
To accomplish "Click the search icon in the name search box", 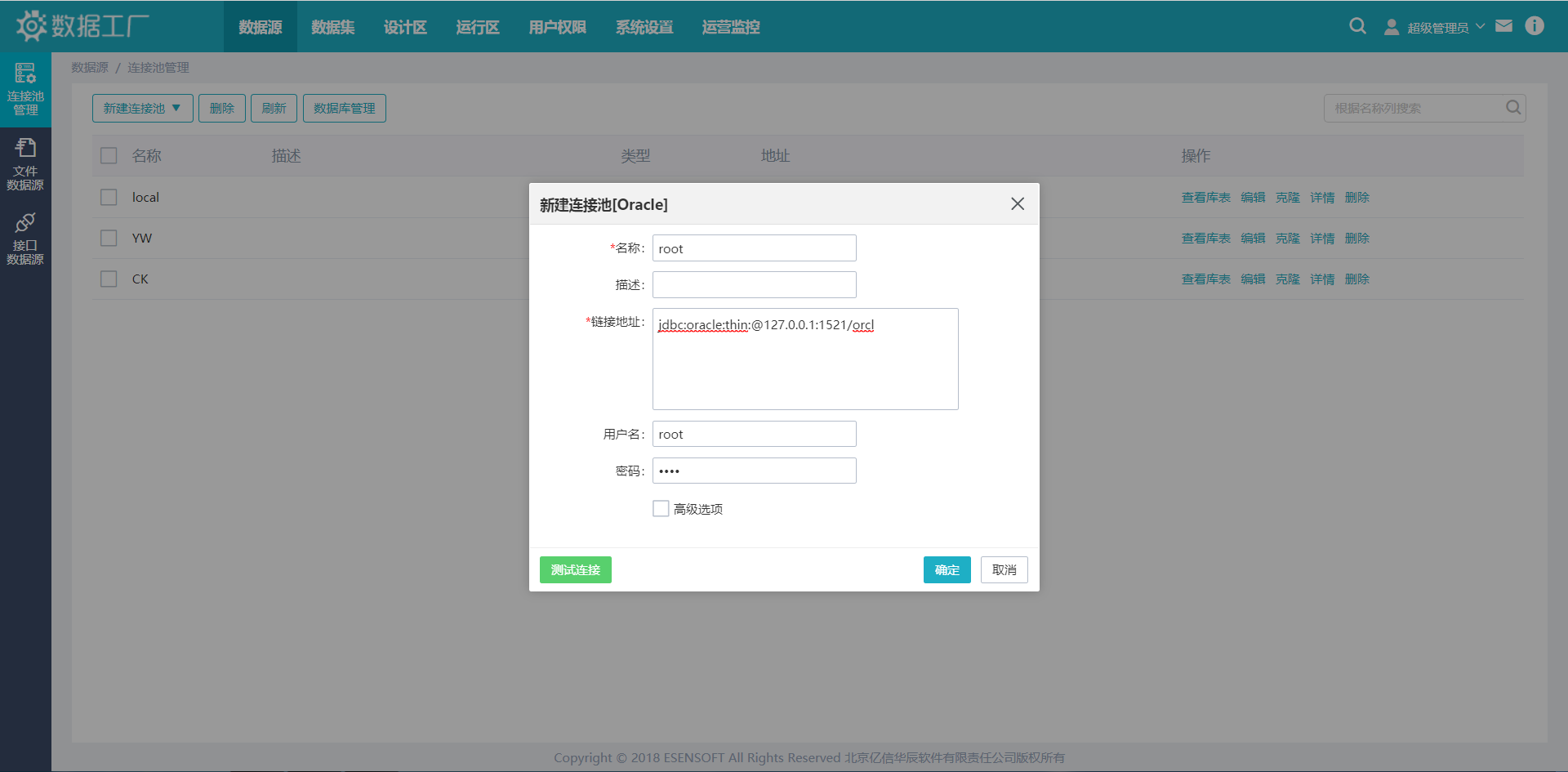I will click(1512, 108).
